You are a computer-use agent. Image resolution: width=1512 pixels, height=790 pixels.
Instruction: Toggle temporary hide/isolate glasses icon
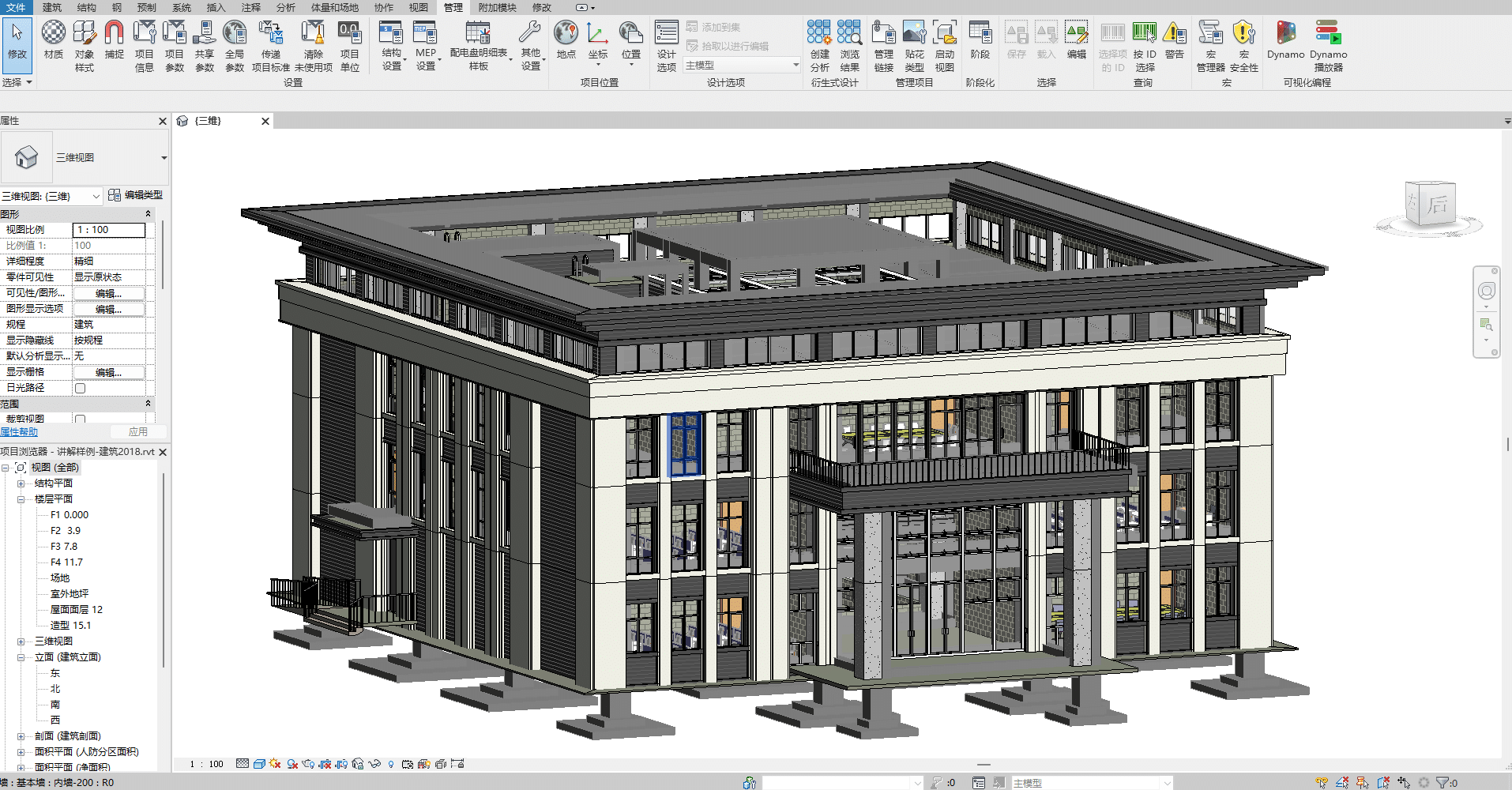click(x=373, y=763)
